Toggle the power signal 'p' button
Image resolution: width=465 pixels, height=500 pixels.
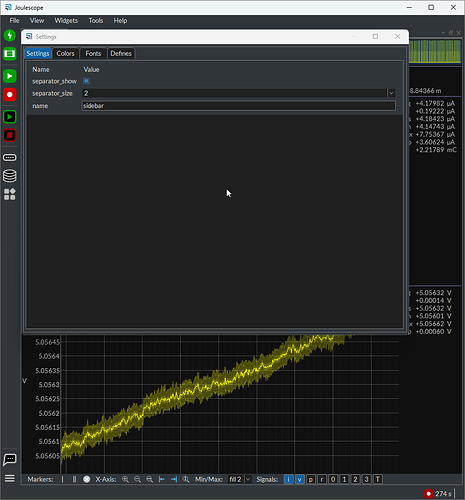[x=311, y=479]
